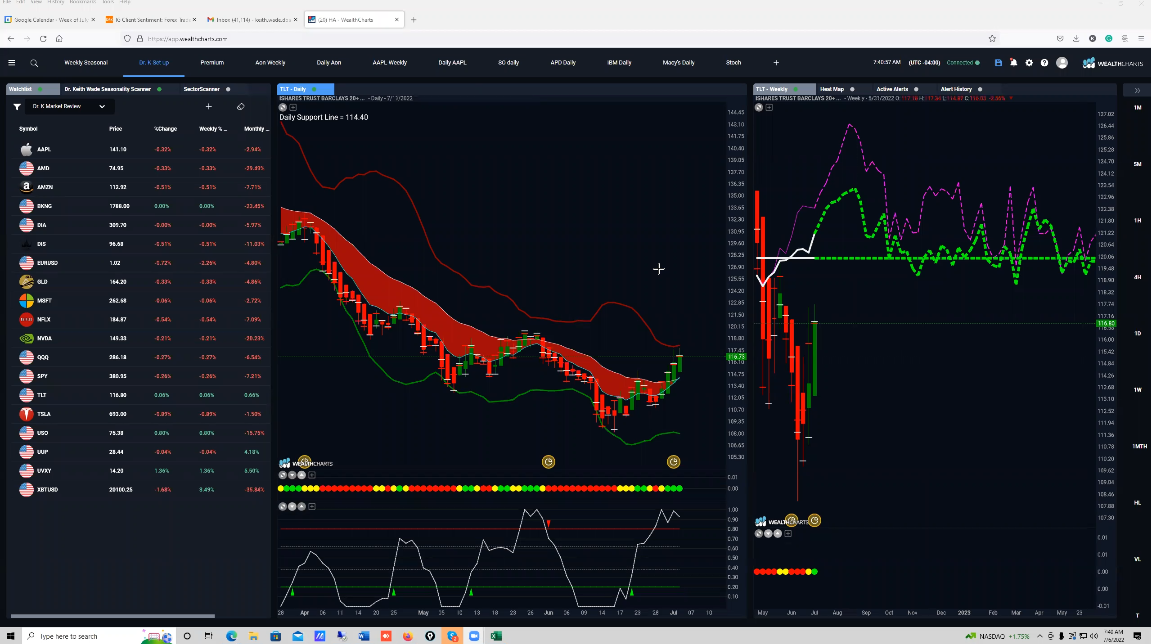Open settings gear in top bar
The image size is (1151, 644).
click(x=1029, y=63)
